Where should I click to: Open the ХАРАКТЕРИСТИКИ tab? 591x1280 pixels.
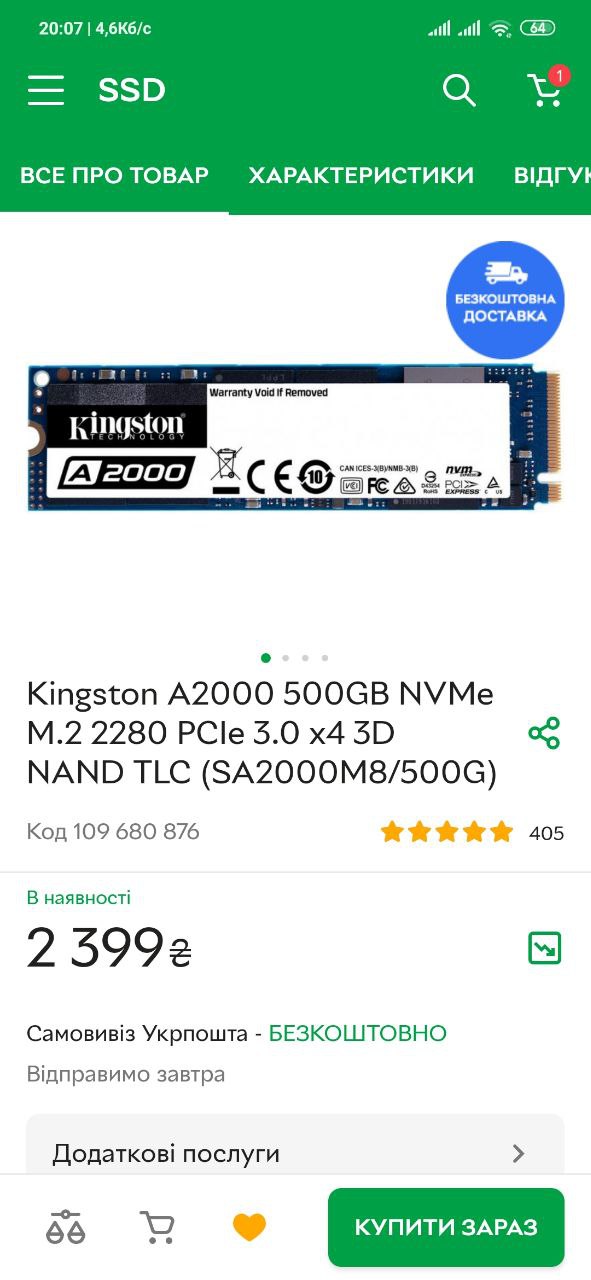tap(361, 175)
